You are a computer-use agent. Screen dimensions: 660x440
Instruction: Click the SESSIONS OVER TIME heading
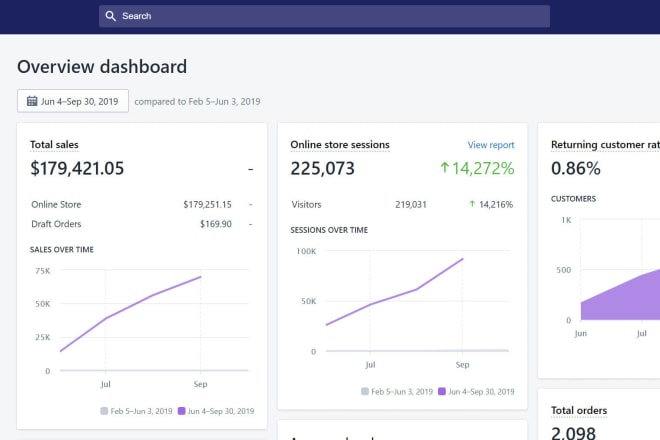pyautogui.click(x=329, y=230)
